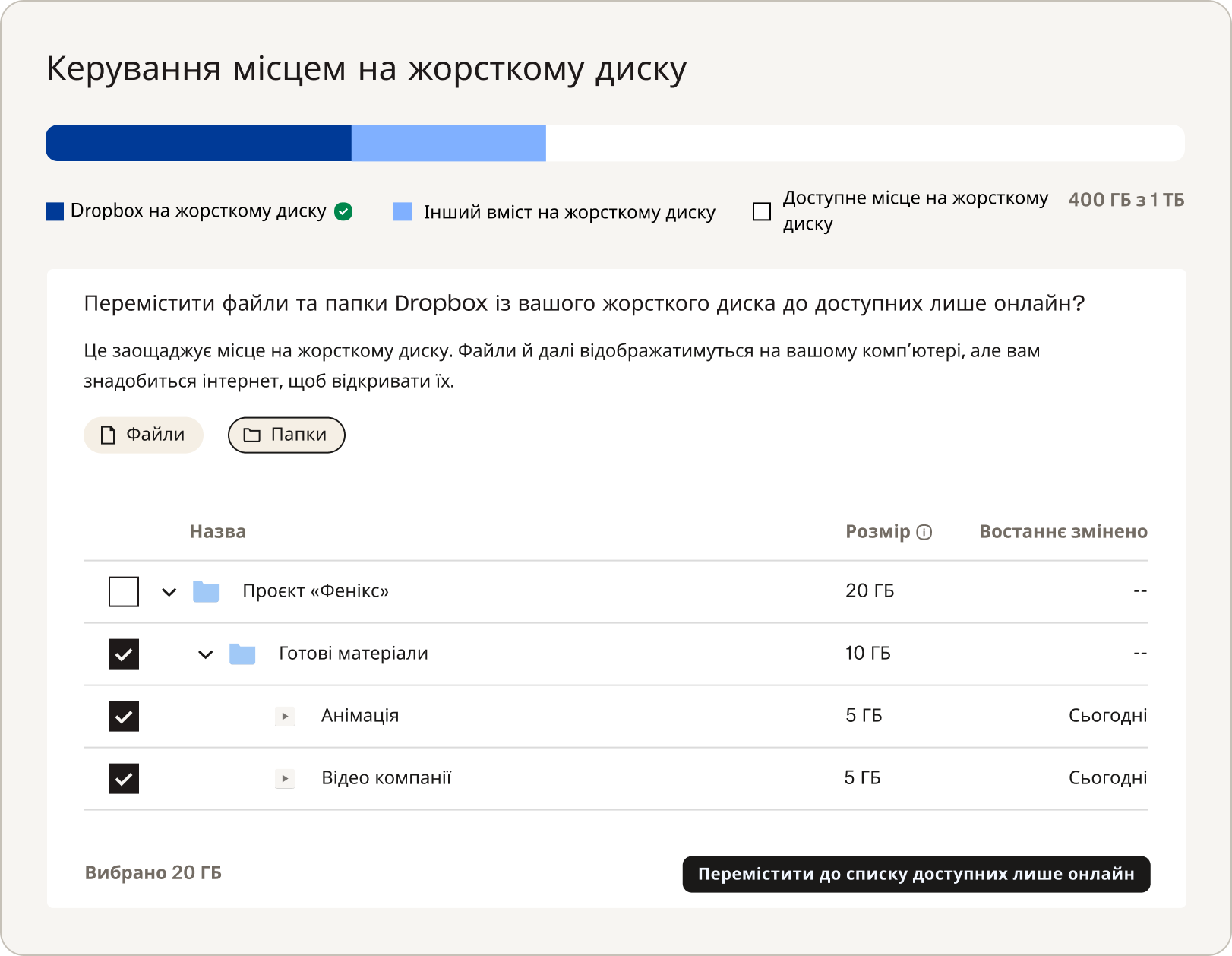
Task: Collapse the Проєкт «Фенікс» folder chevron
Action: pos(169,592)
